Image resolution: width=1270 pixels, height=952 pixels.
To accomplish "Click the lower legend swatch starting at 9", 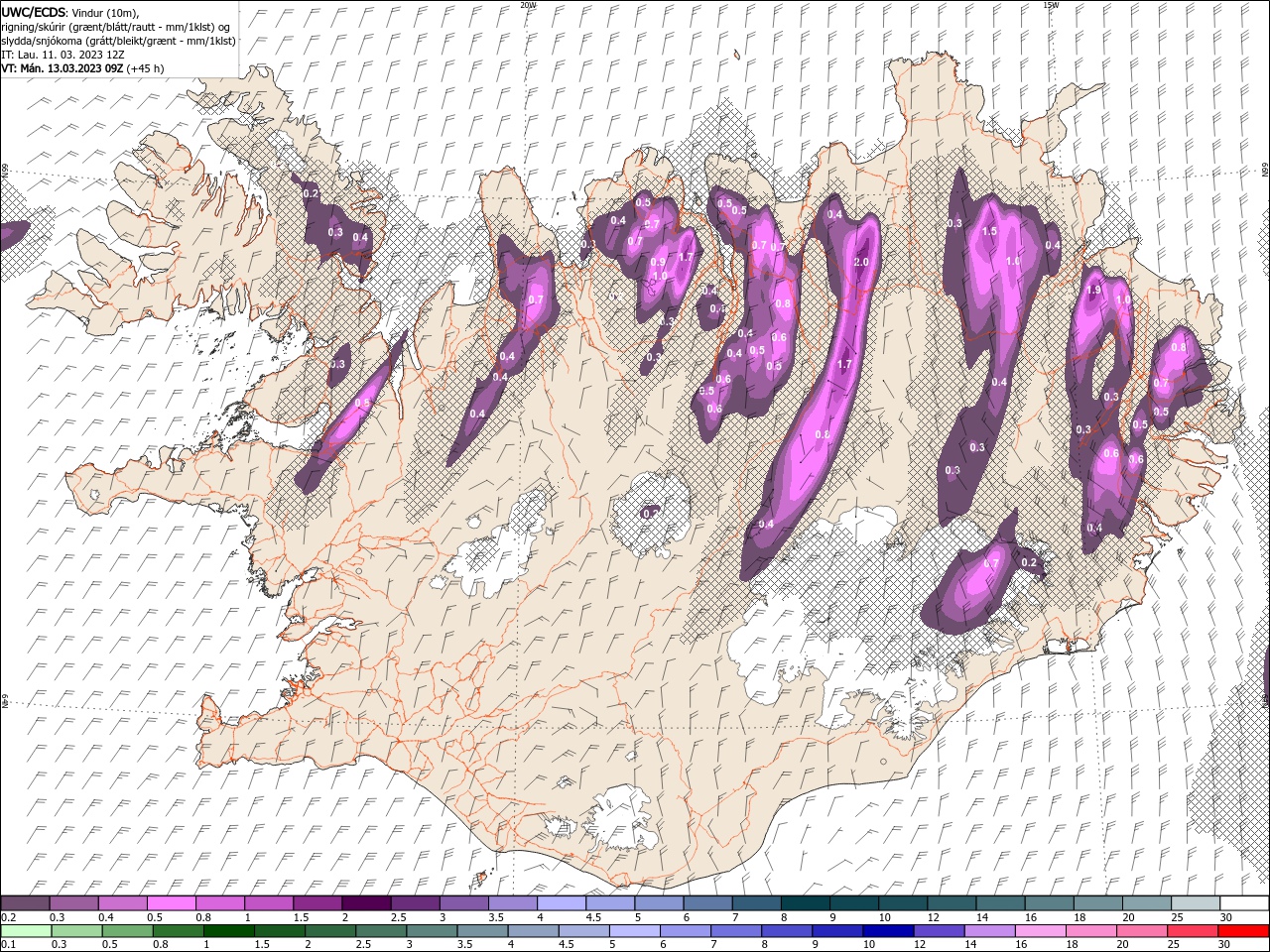I will [837, 930].
